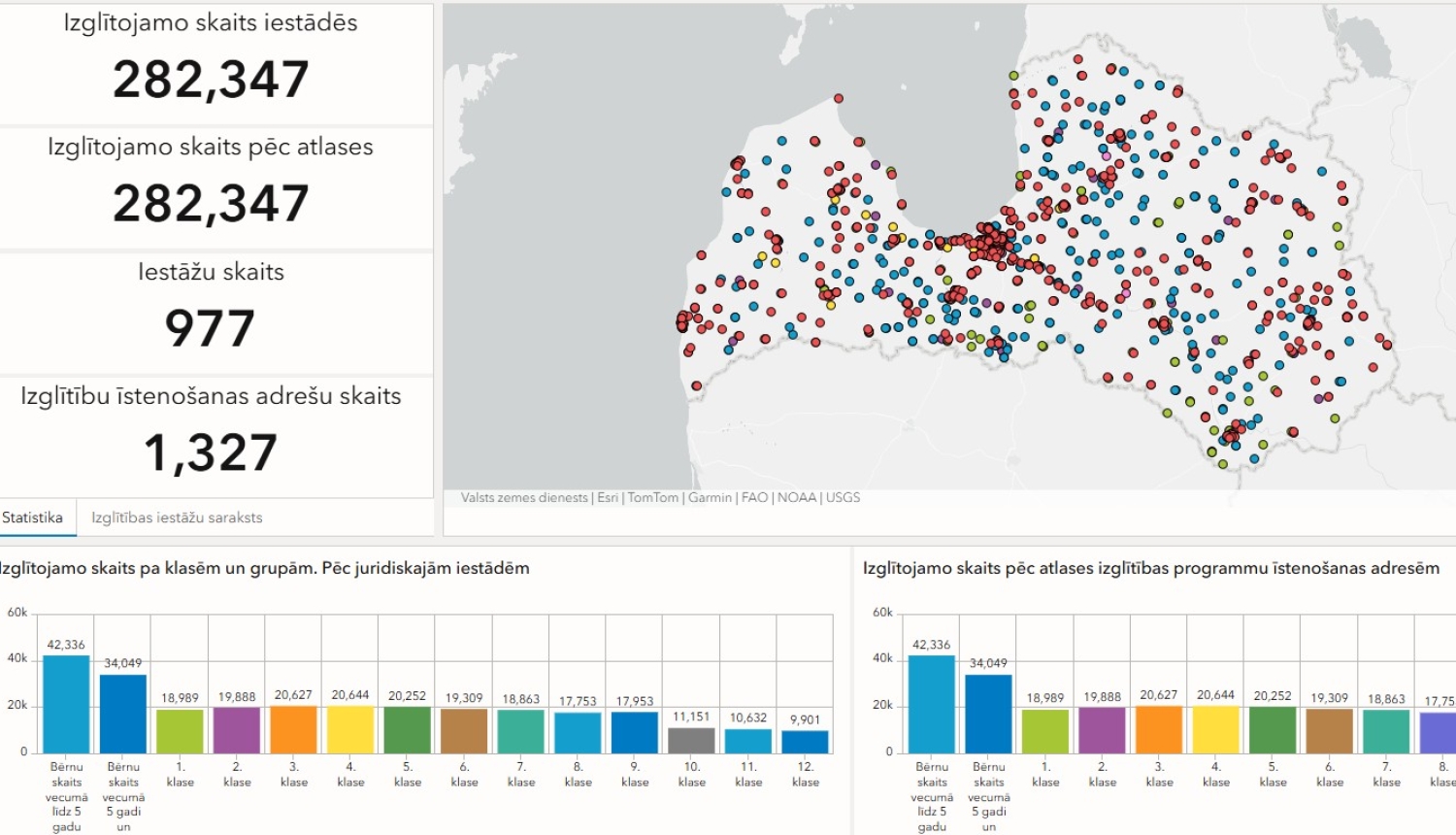Select the 34,049 dark blue bar in left chart

click(123, 714)
